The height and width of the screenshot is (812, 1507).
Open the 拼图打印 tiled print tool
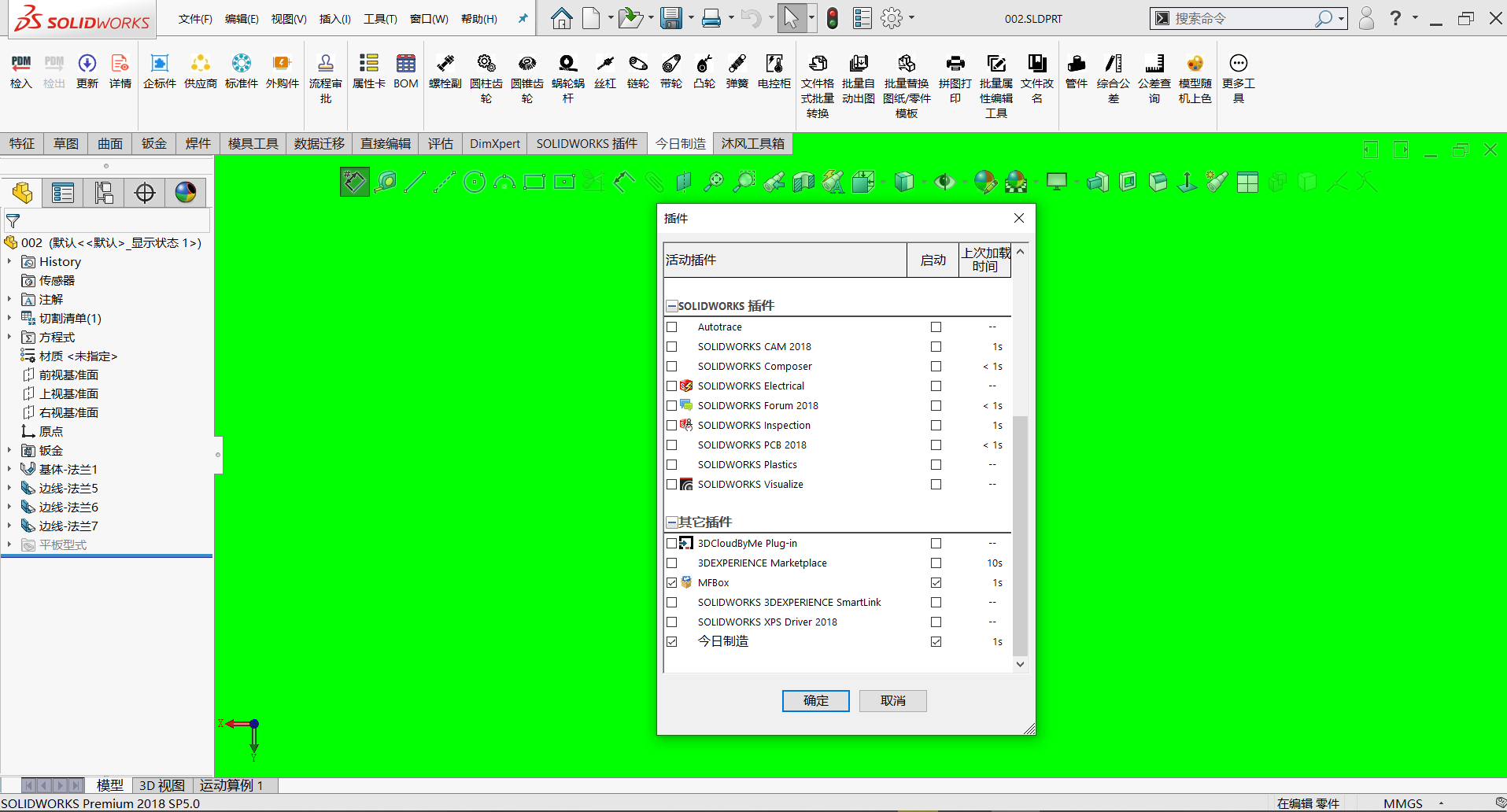pos(955,79)
